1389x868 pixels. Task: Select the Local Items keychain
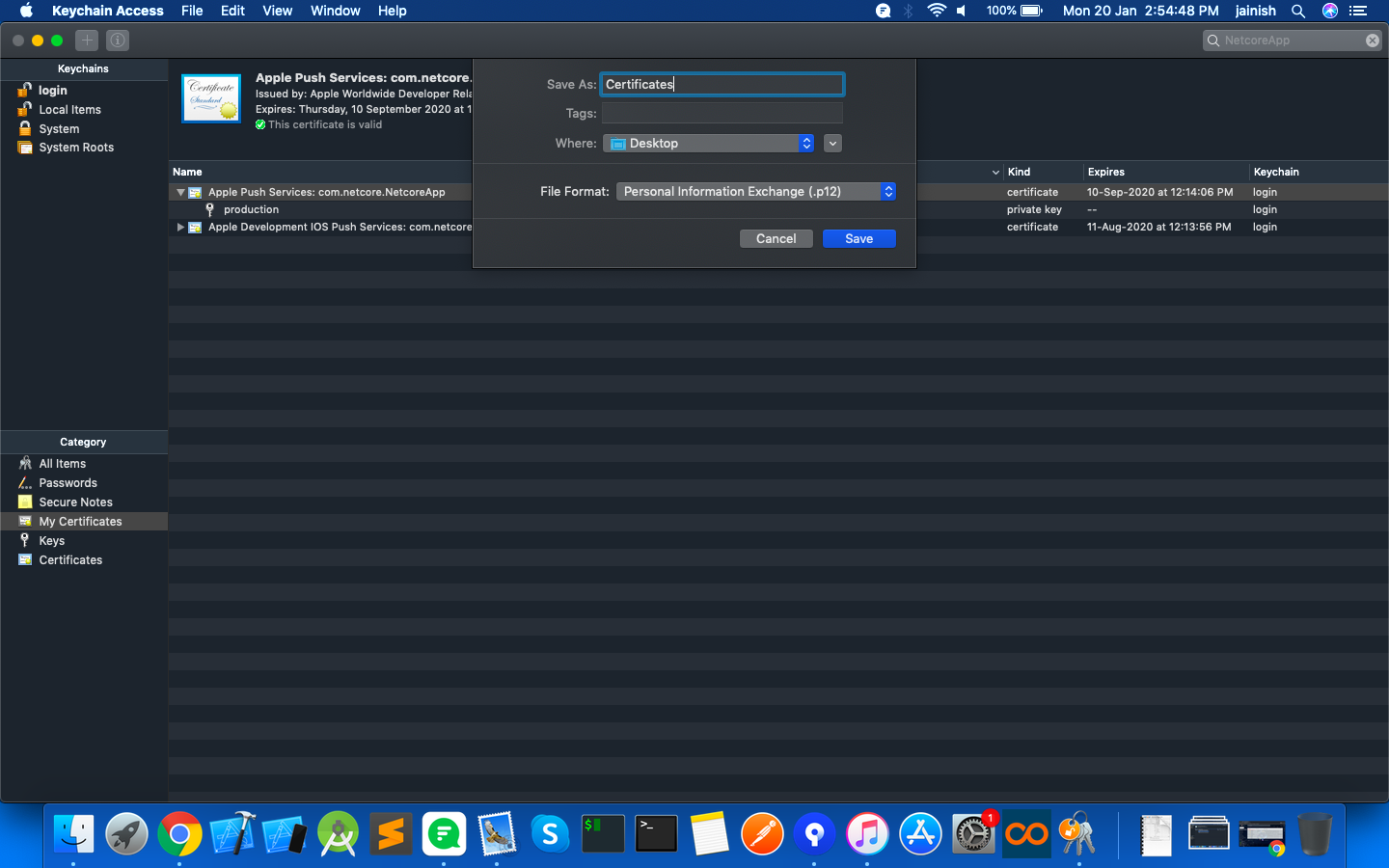(84, 110)
